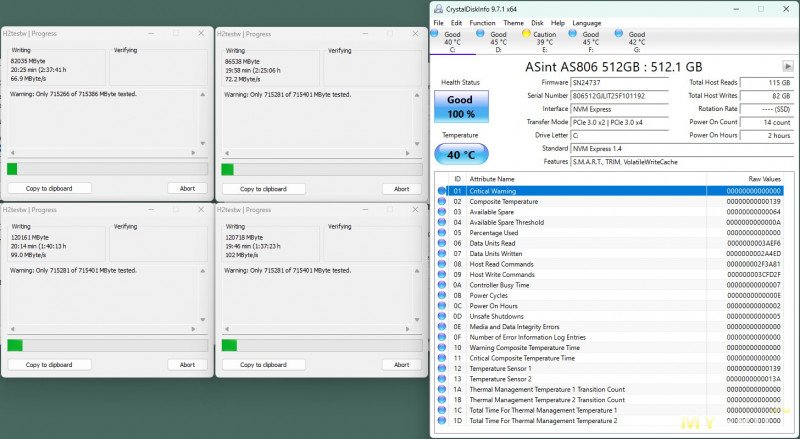
Task: Open the Disk menu
Action: [x=537, y=23]
